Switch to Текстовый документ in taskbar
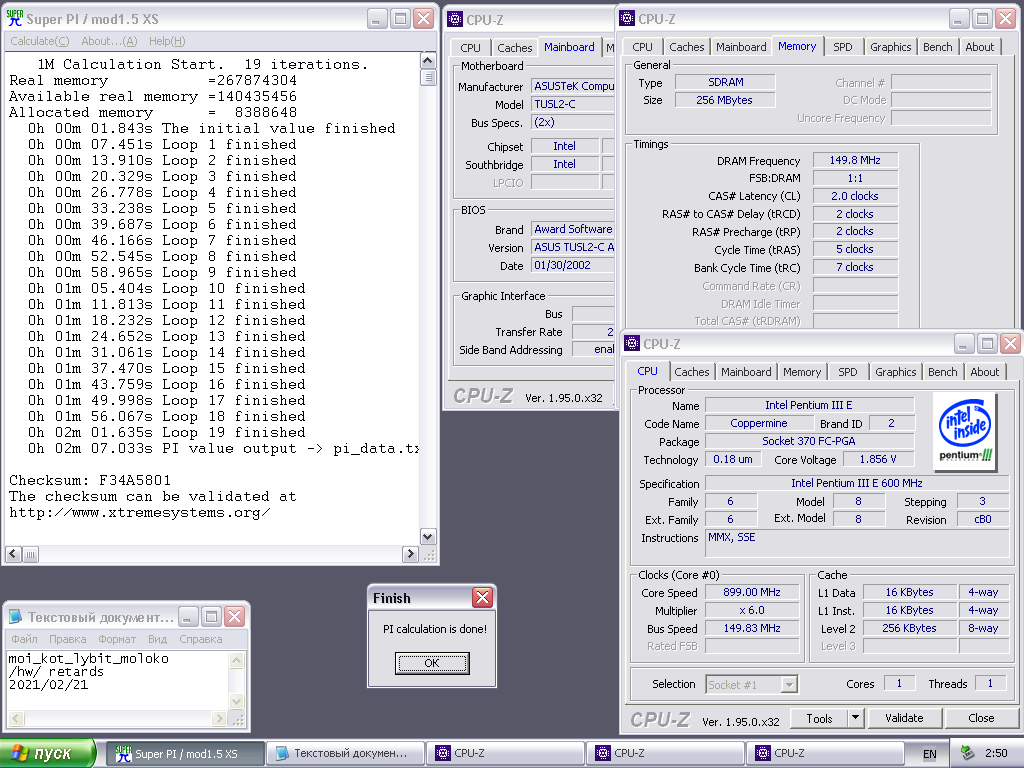1024x768 pixels. pyautogui.click(x=345, y=754)
